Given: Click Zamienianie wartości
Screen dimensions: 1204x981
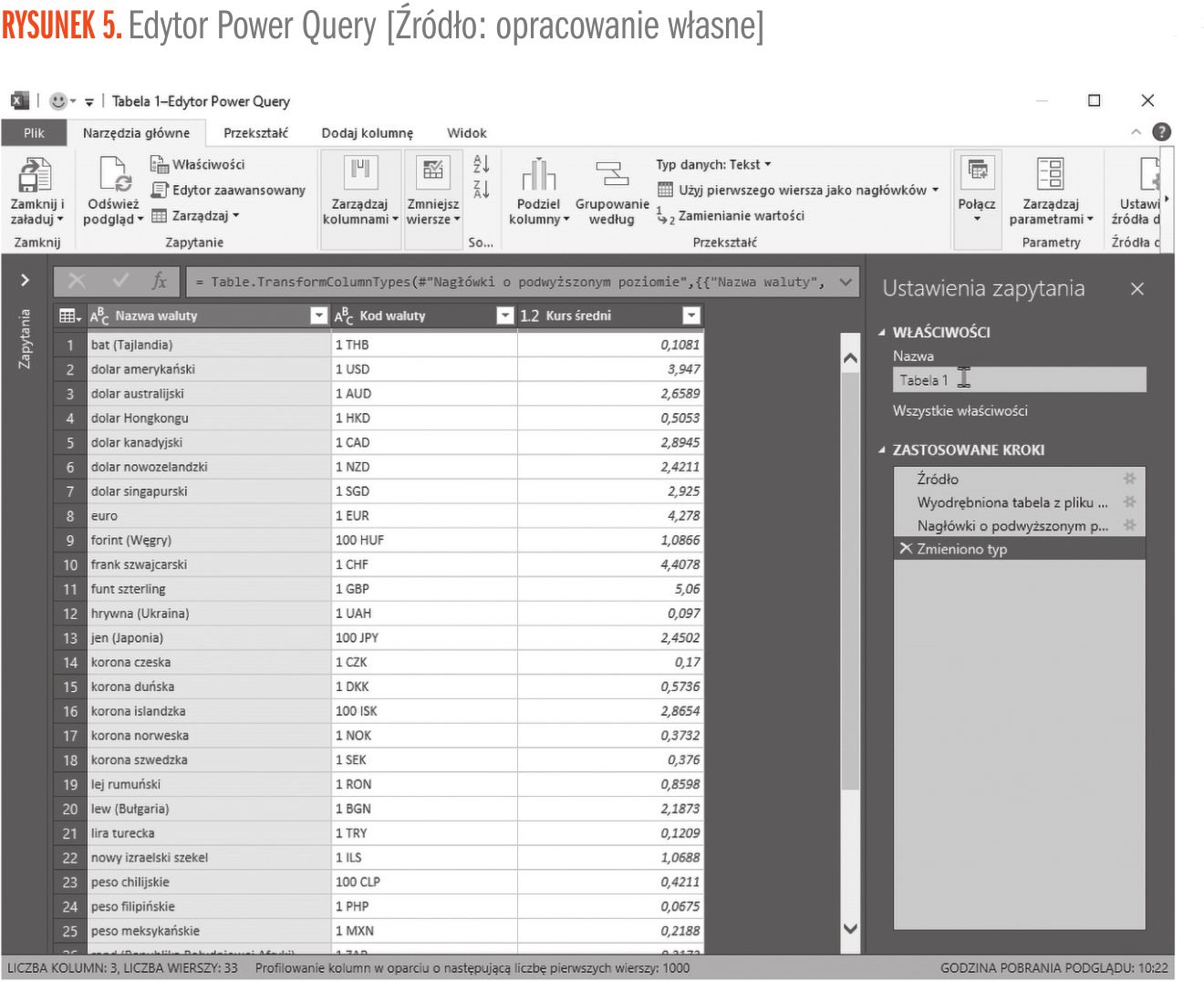Looking at the screenshot, I should 731,216.
